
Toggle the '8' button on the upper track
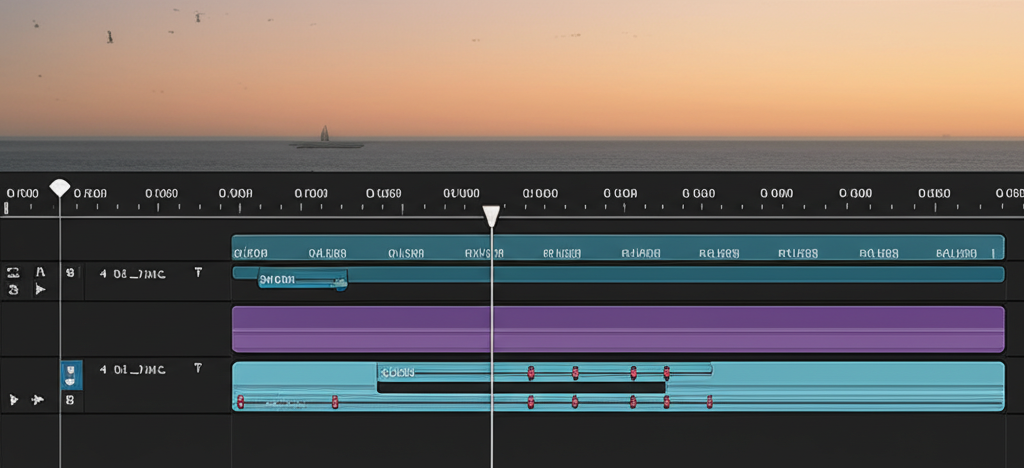pos(70,272)
